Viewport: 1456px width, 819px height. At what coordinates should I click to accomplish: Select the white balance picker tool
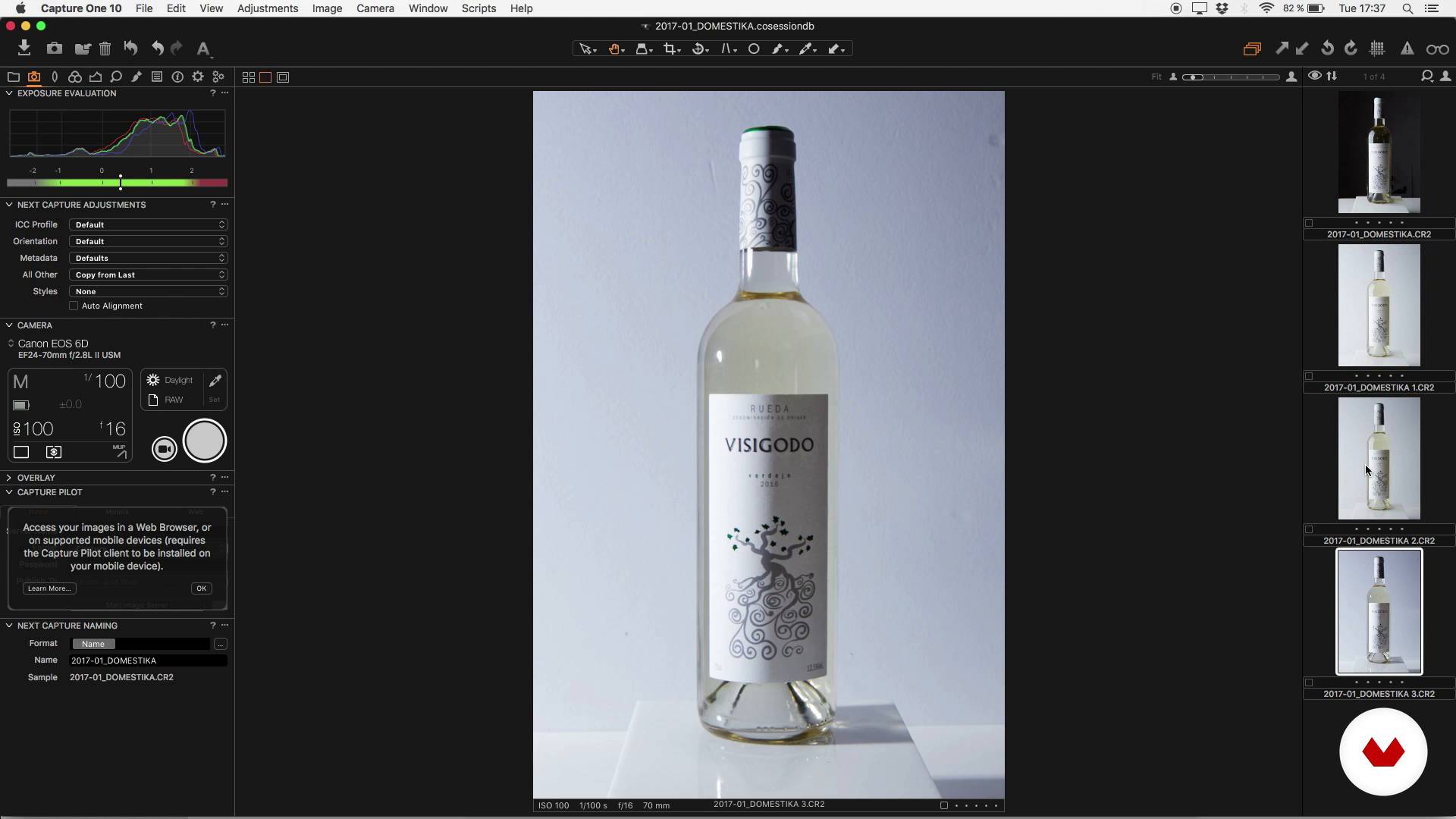[x=808, y=49]
